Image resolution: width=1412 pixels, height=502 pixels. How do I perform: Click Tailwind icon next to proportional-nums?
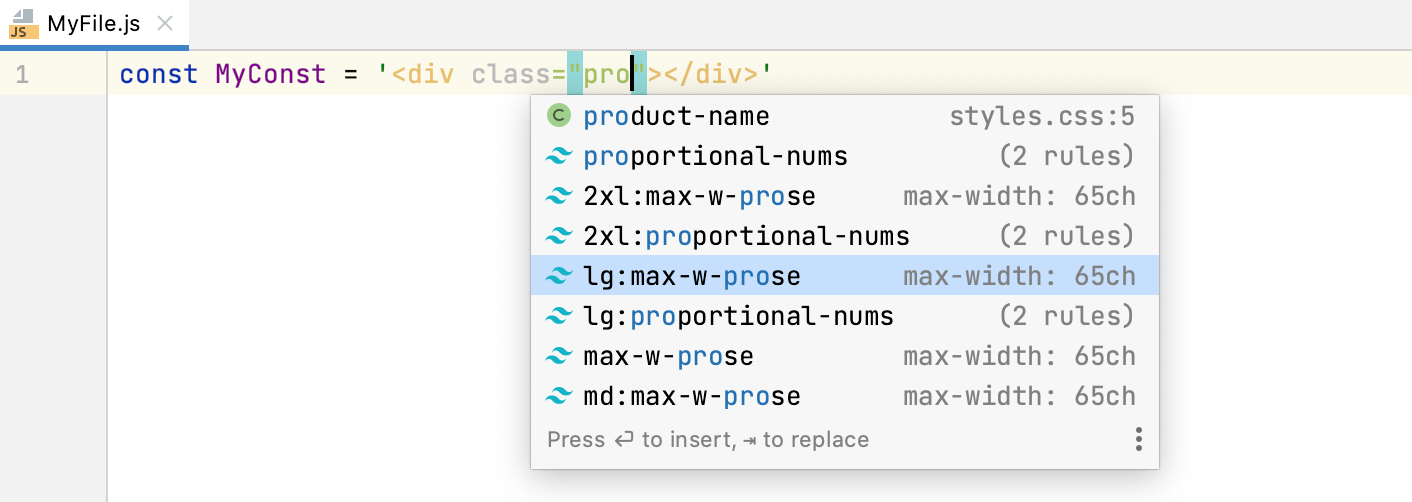coord(558,157)
